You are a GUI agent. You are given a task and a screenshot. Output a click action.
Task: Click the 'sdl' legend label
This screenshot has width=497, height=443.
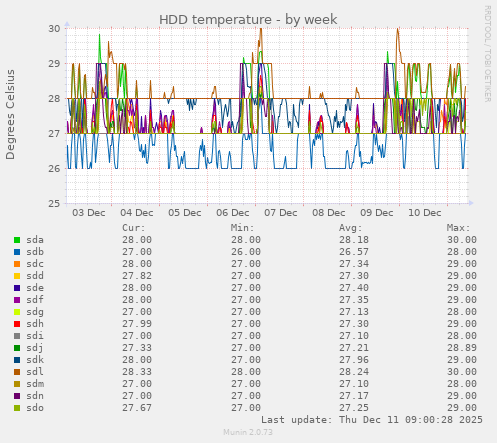[35, 372]
